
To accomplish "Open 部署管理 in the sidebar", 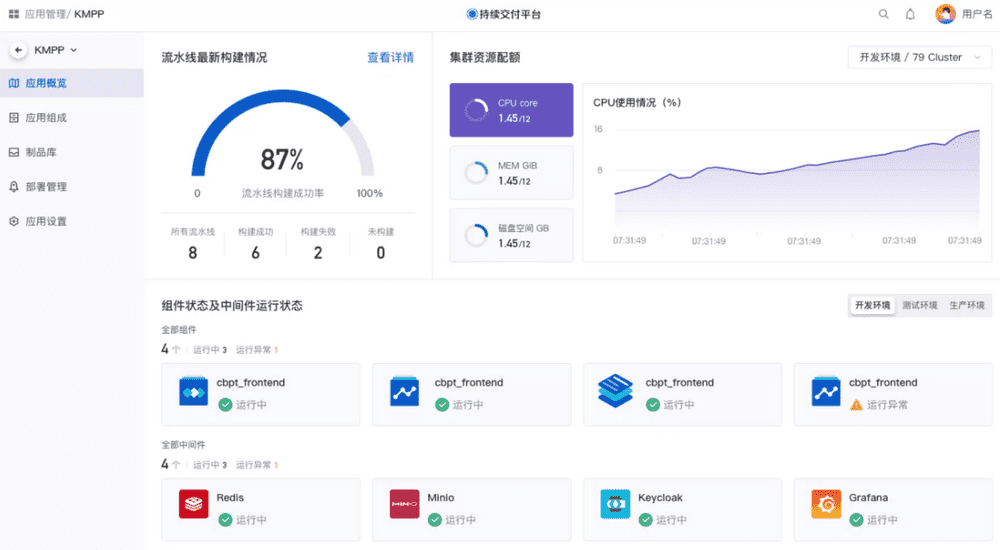I will pyautogui.click(x=71, y=186).
